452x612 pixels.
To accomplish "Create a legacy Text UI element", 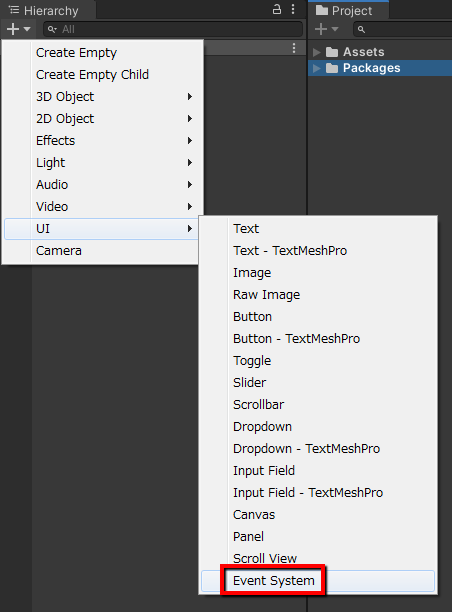I will coord(318,229).
